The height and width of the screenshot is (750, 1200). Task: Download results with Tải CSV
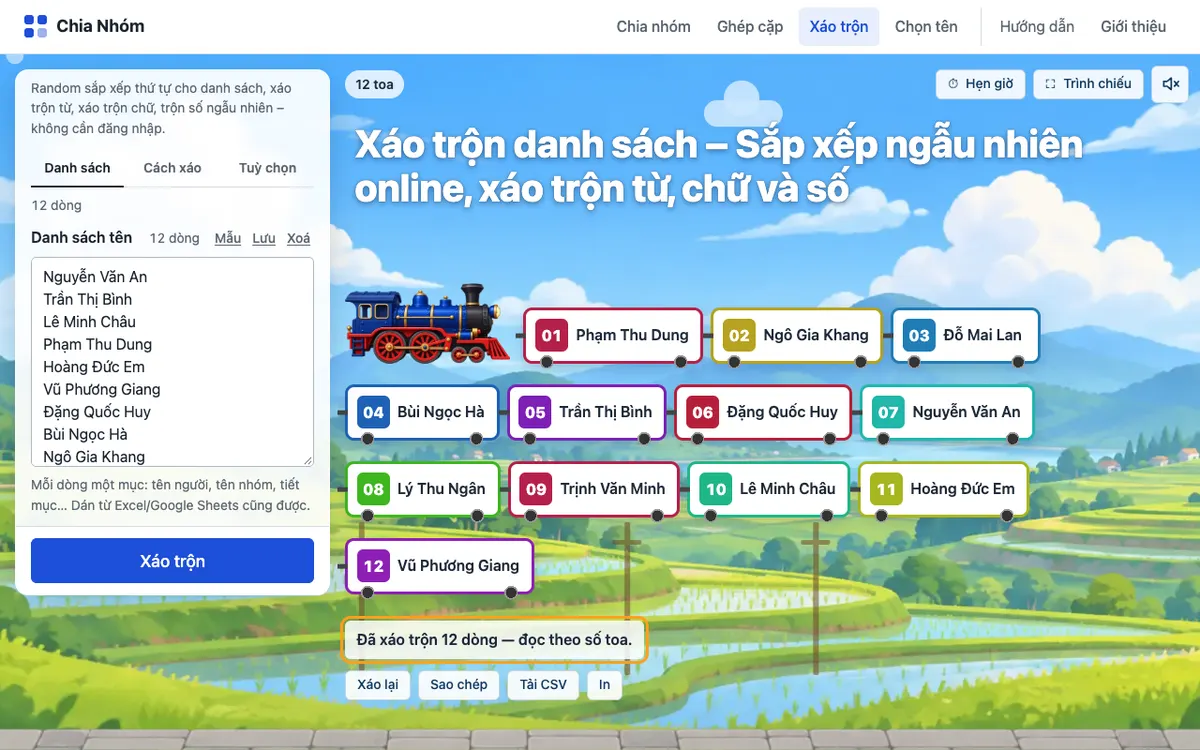pos(543,685)
